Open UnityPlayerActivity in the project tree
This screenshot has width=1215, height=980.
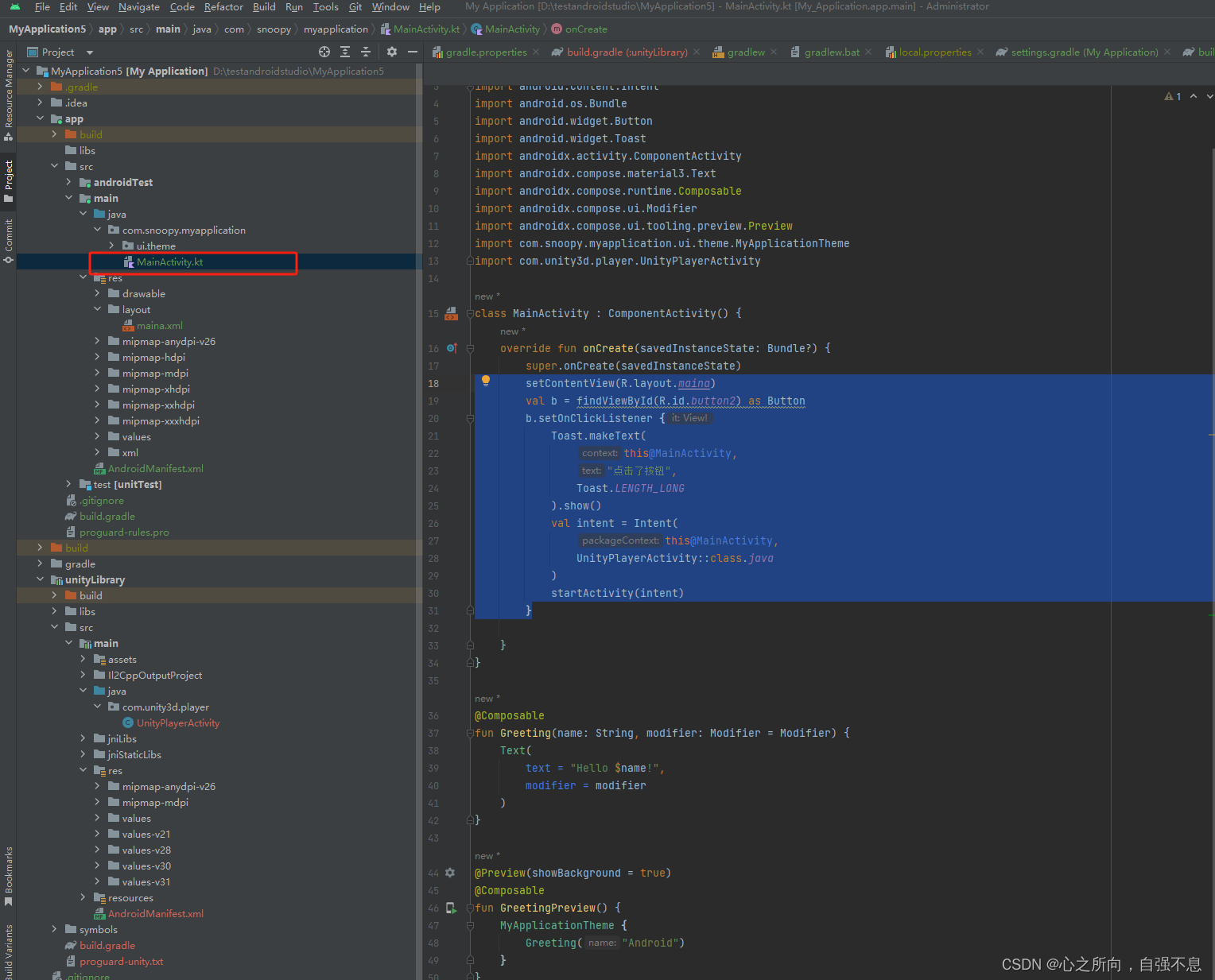(177, 722)
